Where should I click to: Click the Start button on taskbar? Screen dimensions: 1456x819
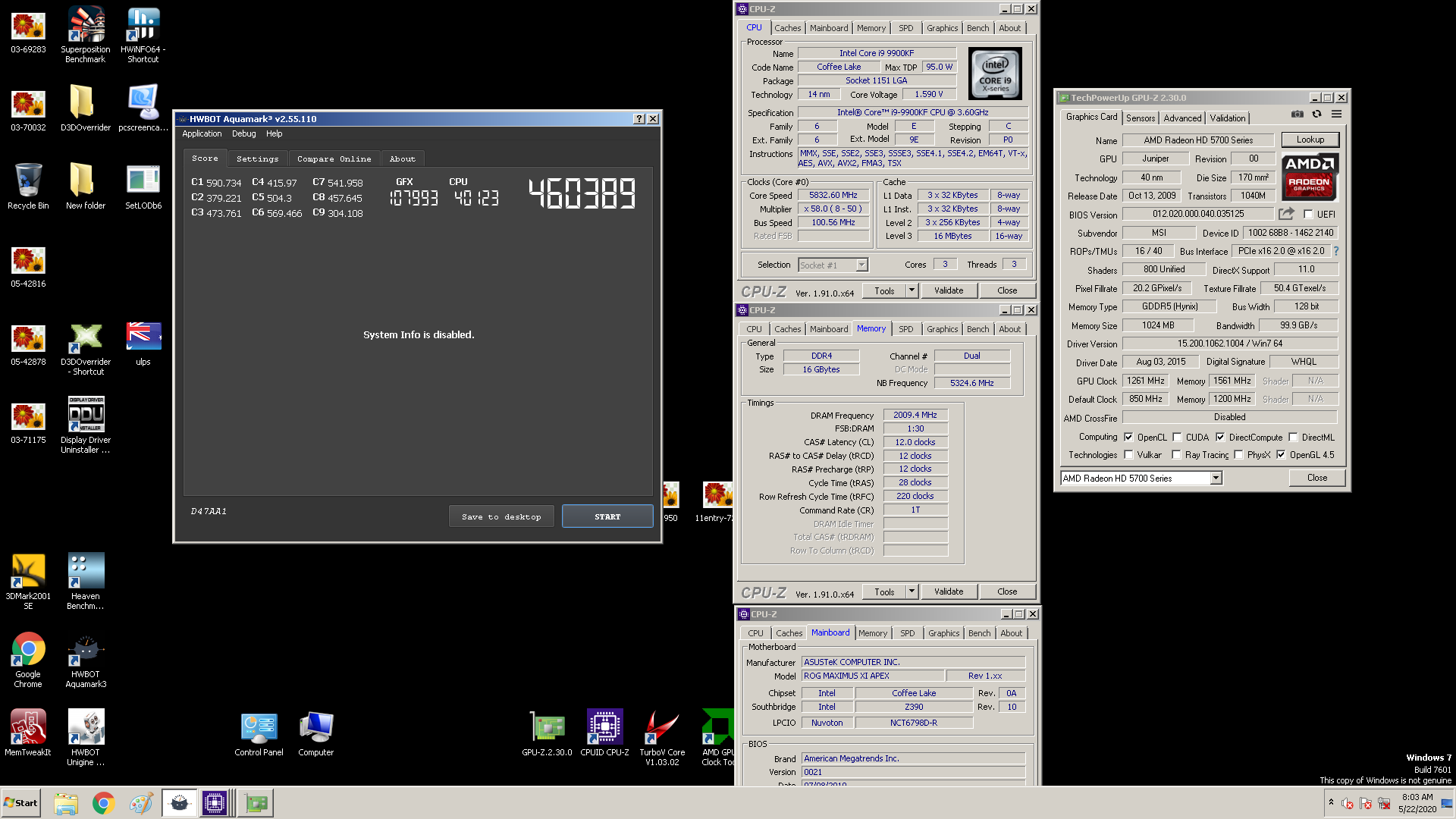click(20, 803)
